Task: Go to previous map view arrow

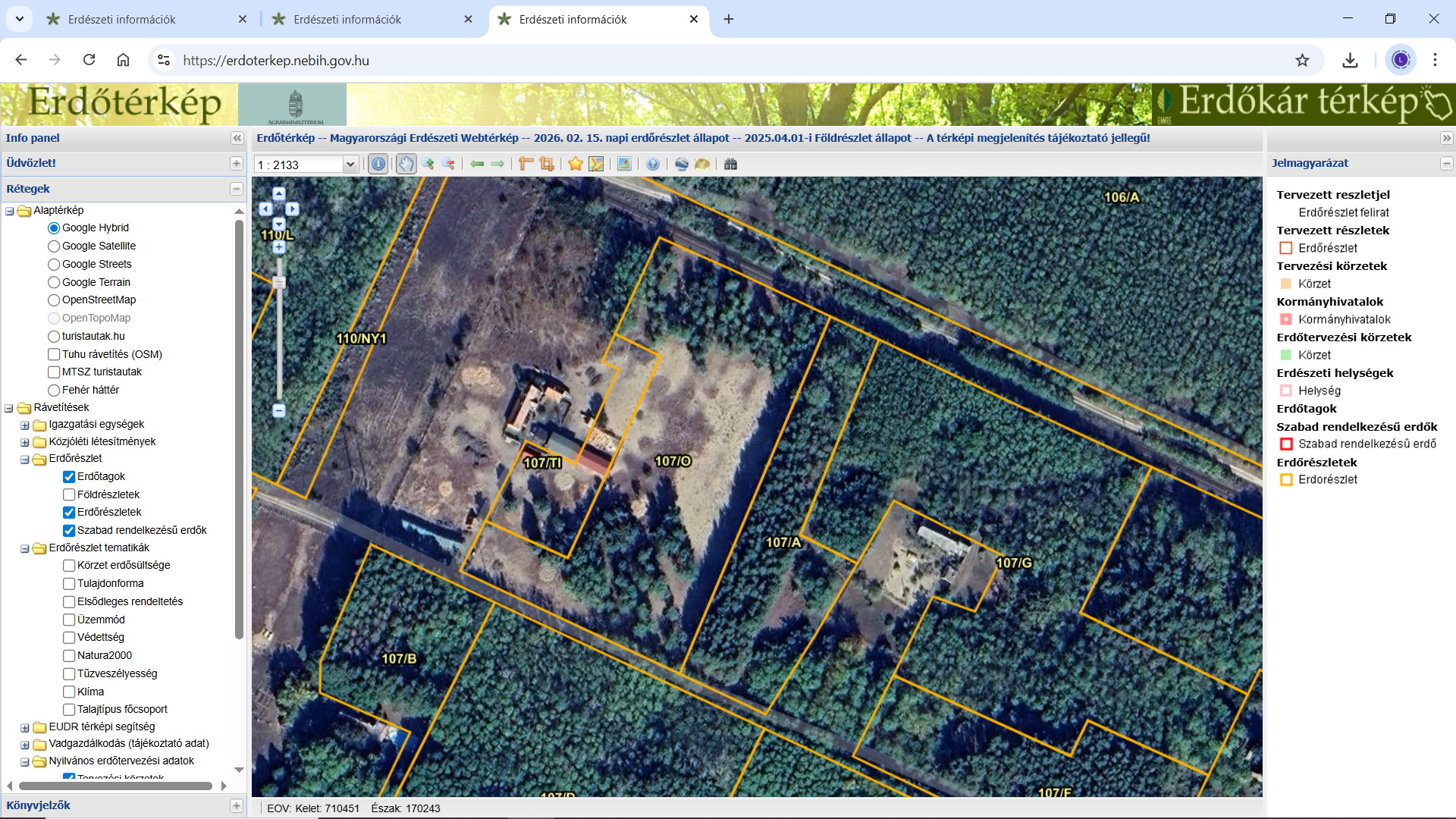Action: tap(477, 164)
